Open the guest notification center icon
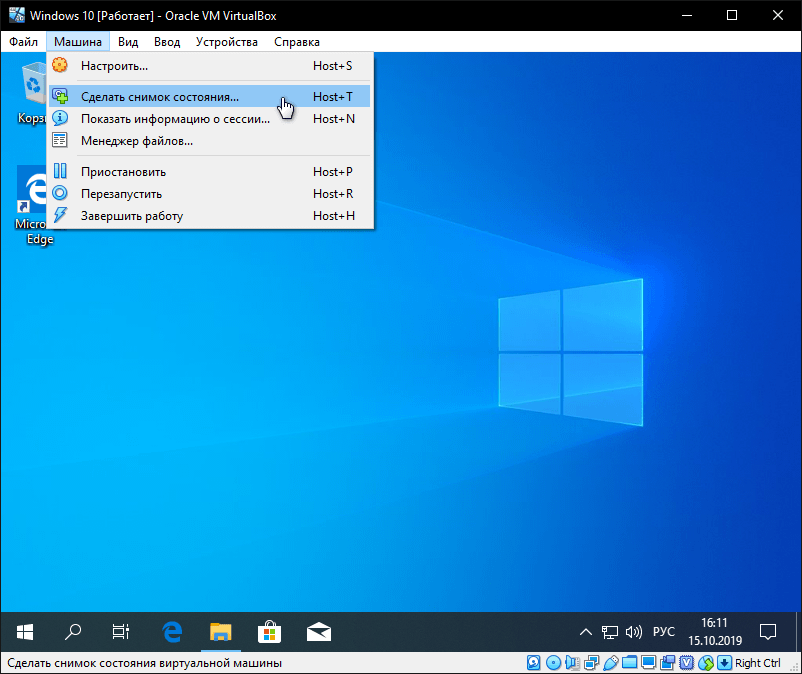 coord(768,632)
